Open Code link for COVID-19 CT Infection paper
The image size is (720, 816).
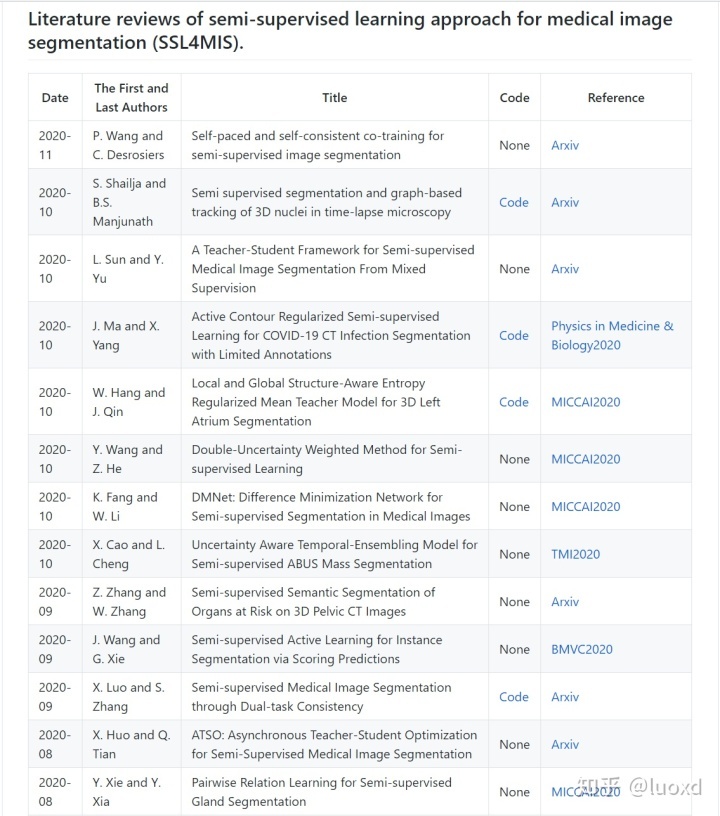click(514, 336)
